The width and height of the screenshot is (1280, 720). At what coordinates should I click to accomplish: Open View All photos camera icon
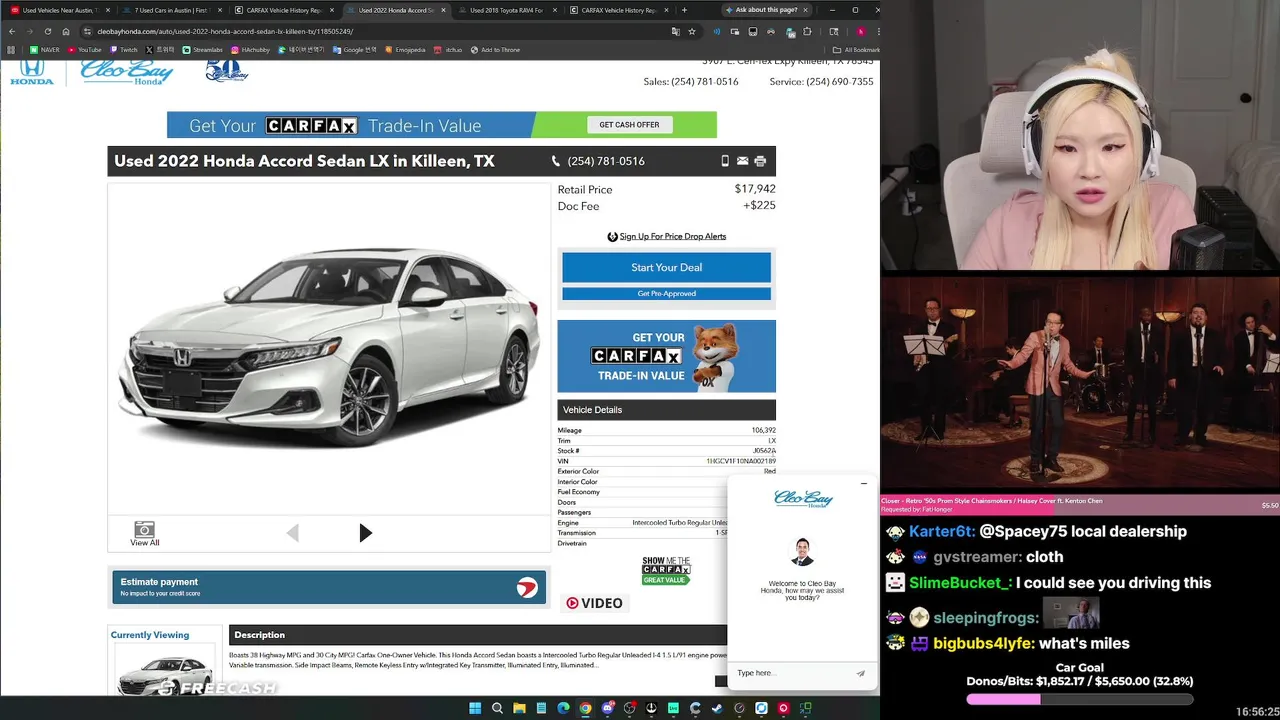pos(144,533)
